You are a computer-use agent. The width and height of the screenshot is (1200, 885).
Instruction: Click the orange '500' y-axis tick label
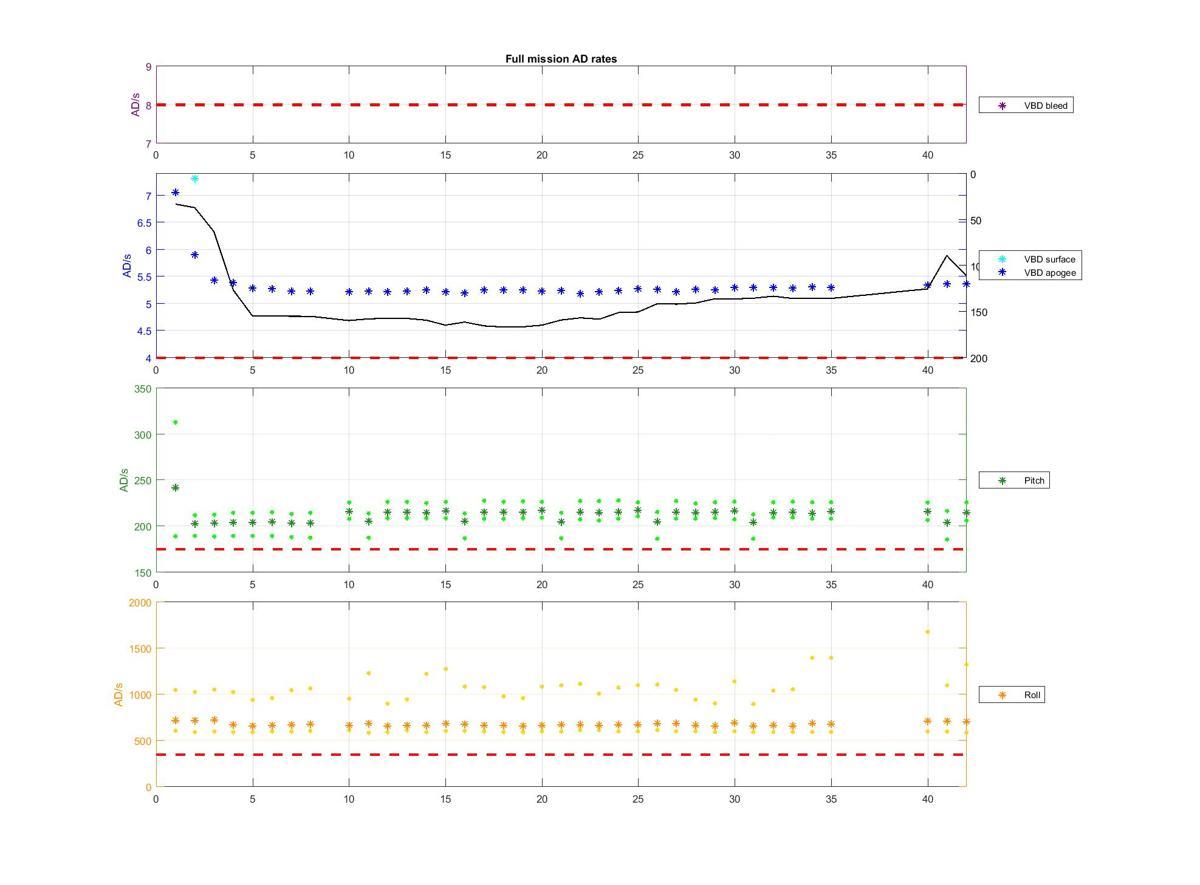point(143,741)
